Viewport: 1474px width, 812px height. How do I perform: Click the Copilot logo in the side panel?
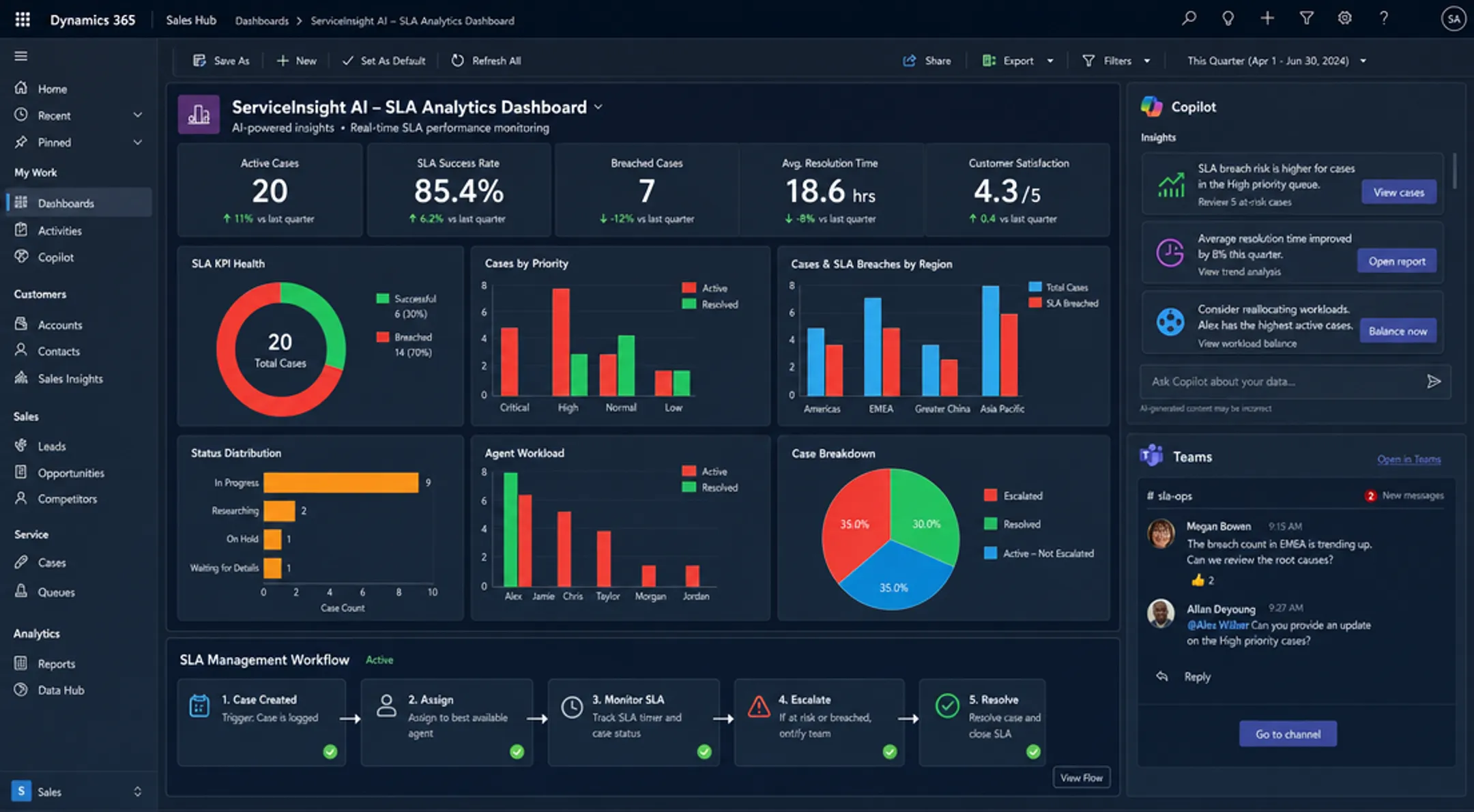coord(1151,106)
